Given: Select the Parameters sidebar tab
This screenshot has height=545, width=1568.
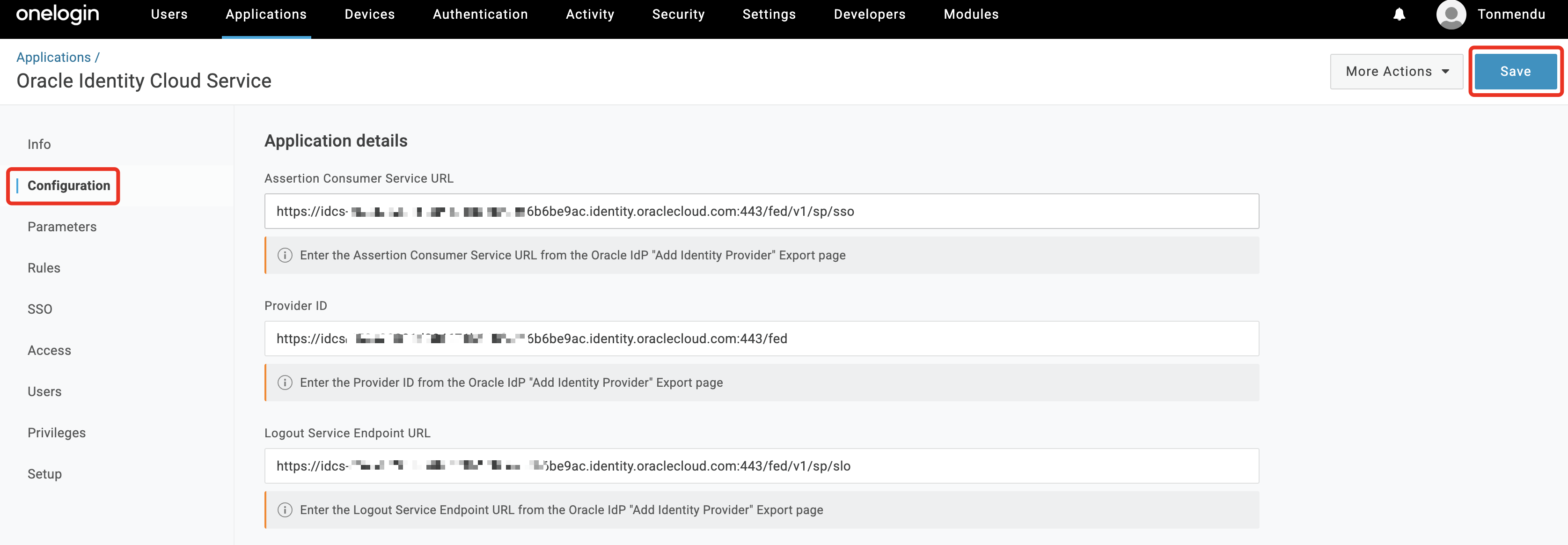Looking at the screenshot, I should pyautogui.click(x=62, y=227).
